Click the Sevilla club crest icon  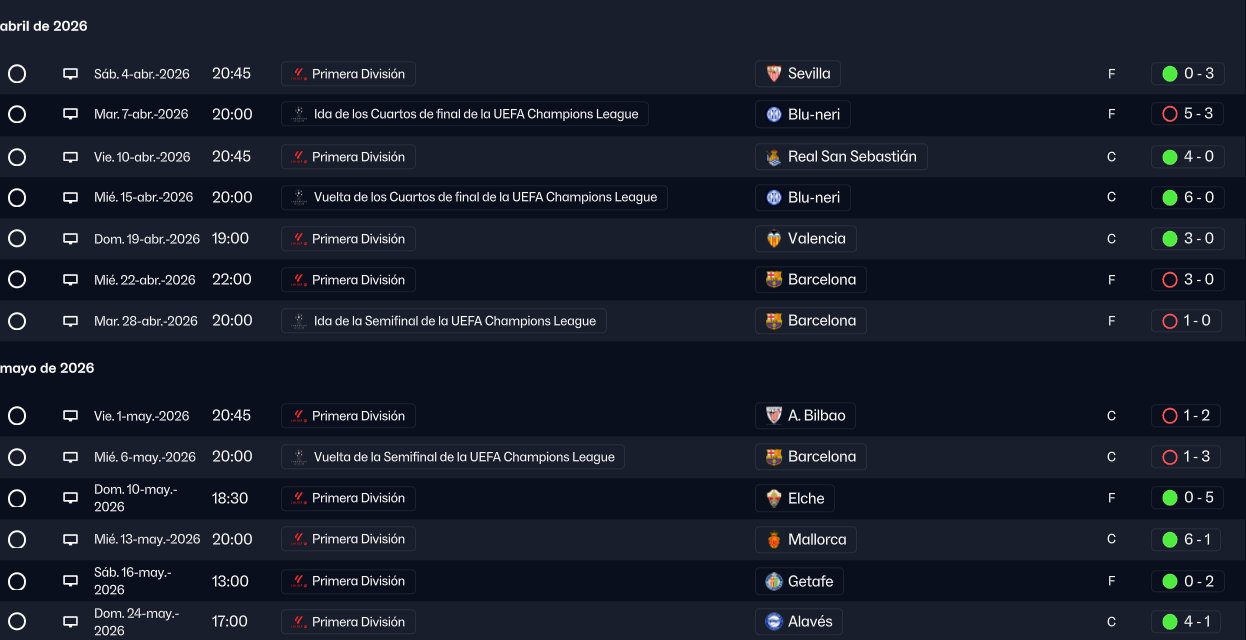[773, 74]
